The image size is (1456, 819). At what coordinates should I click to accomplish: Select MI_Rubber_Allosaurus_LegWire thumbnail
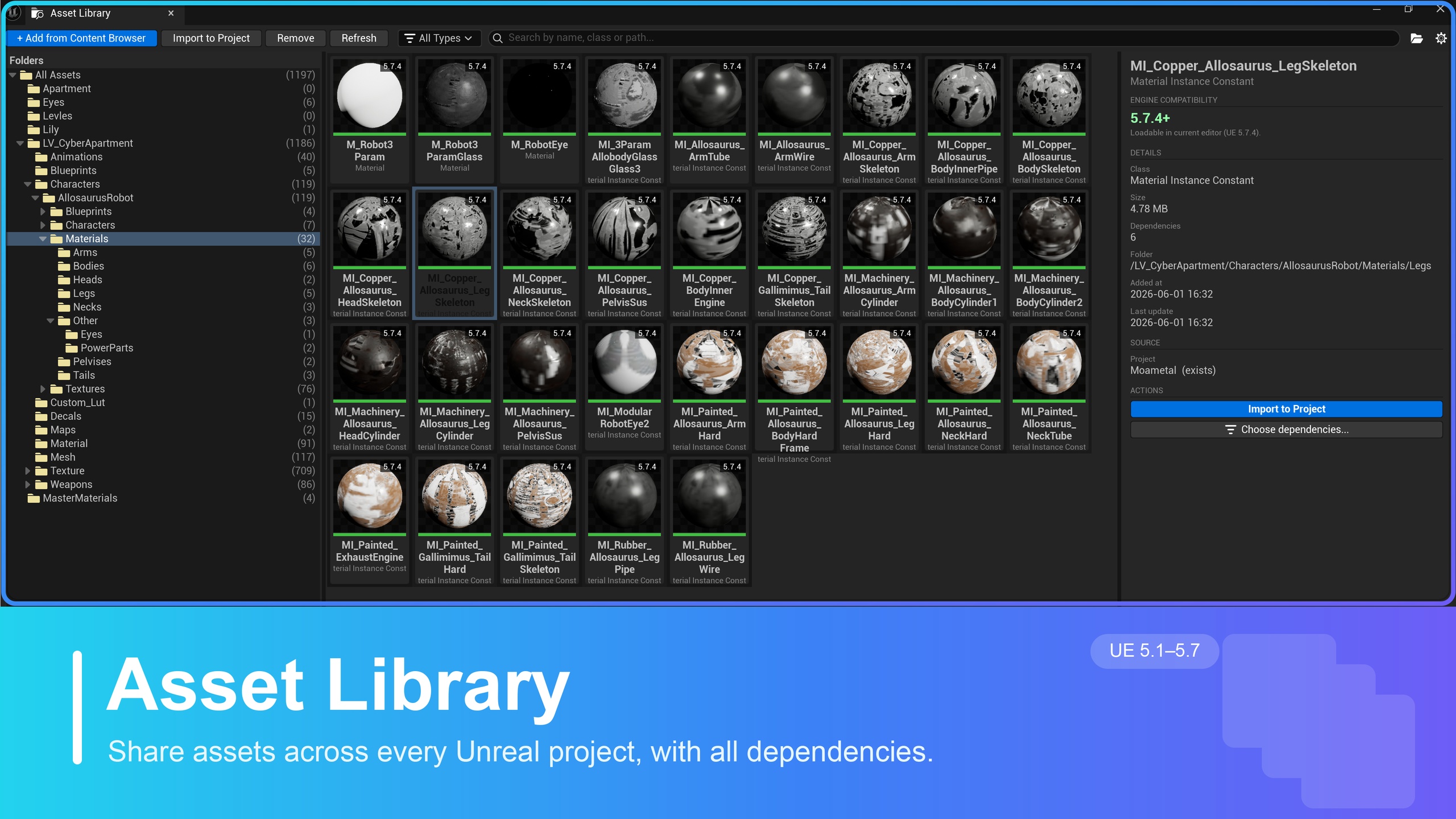(709, 496)
